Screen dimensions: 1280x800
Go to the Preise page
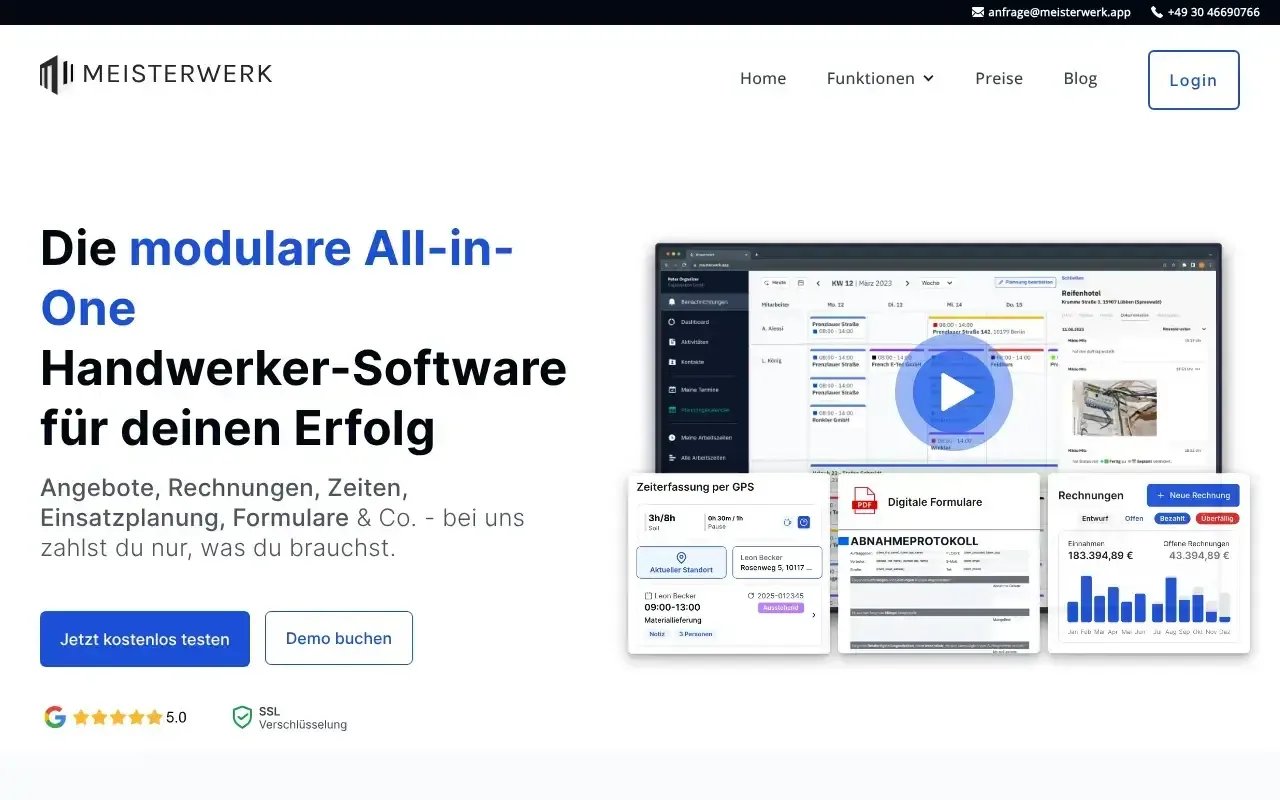click(x=999, y=78)
